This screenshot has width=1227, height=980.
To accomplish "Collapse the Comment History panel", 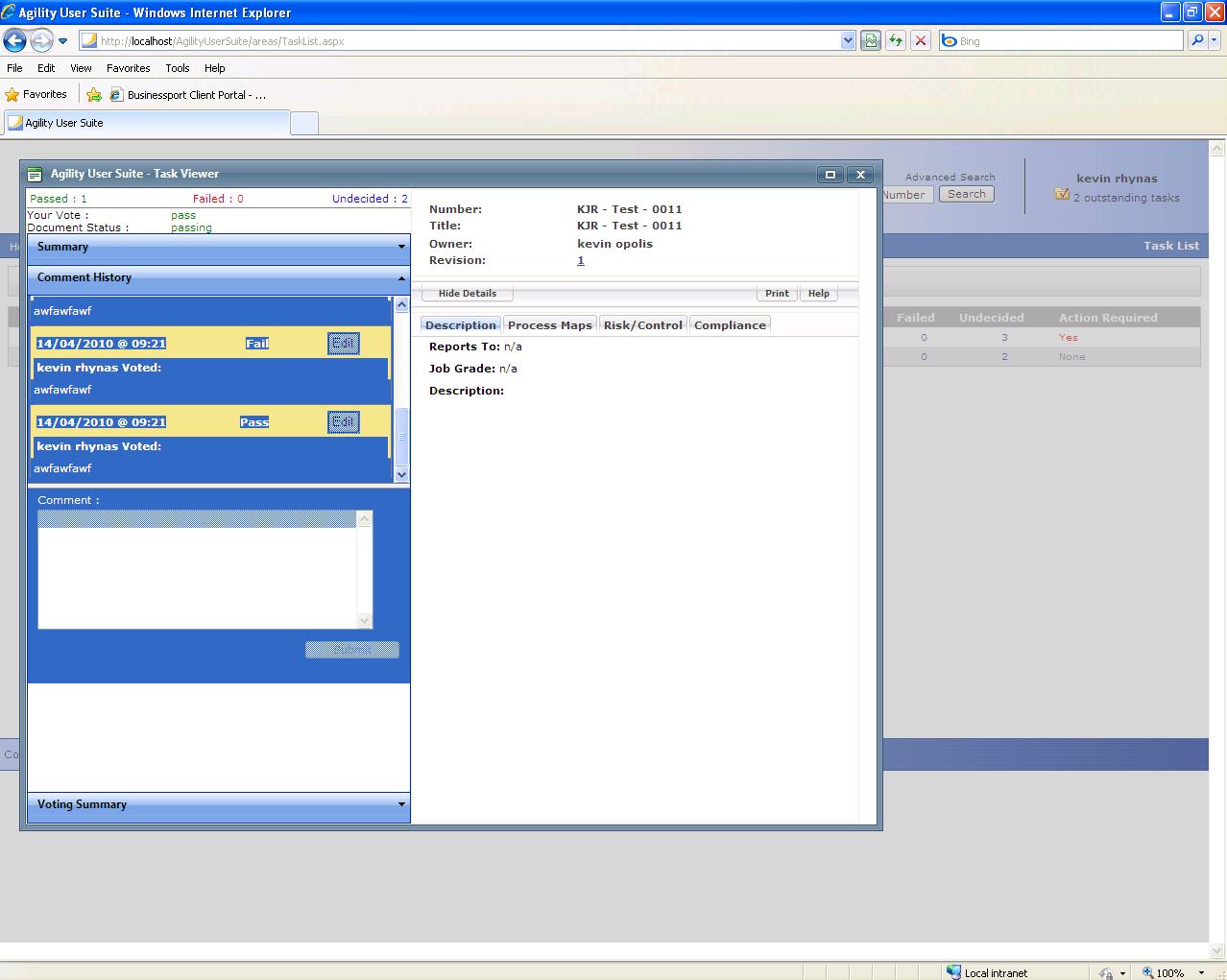I will pyautogui.click(x=219, y=277).
